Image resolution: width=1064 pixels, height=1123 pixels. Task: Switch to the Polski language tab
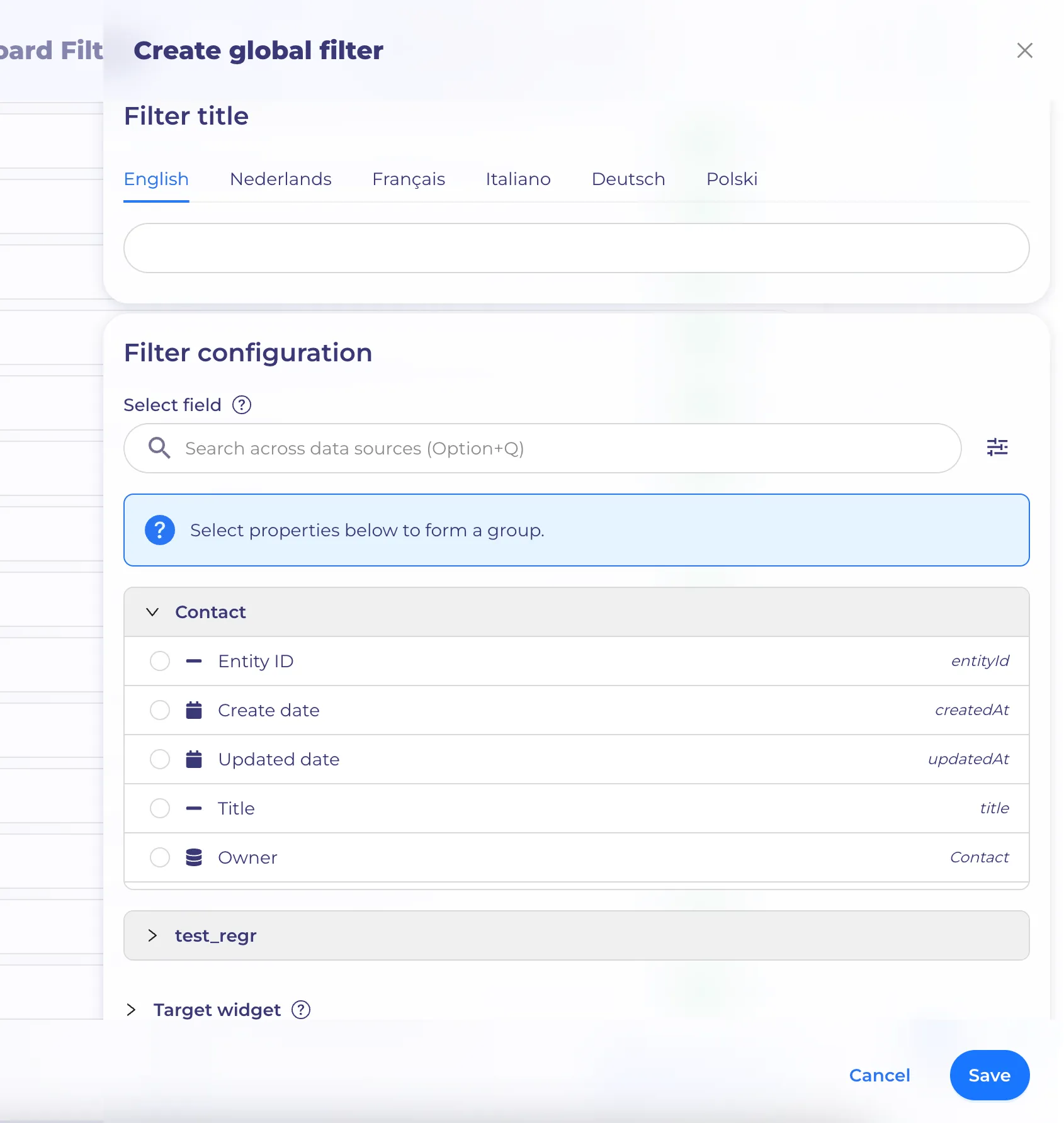732,179
